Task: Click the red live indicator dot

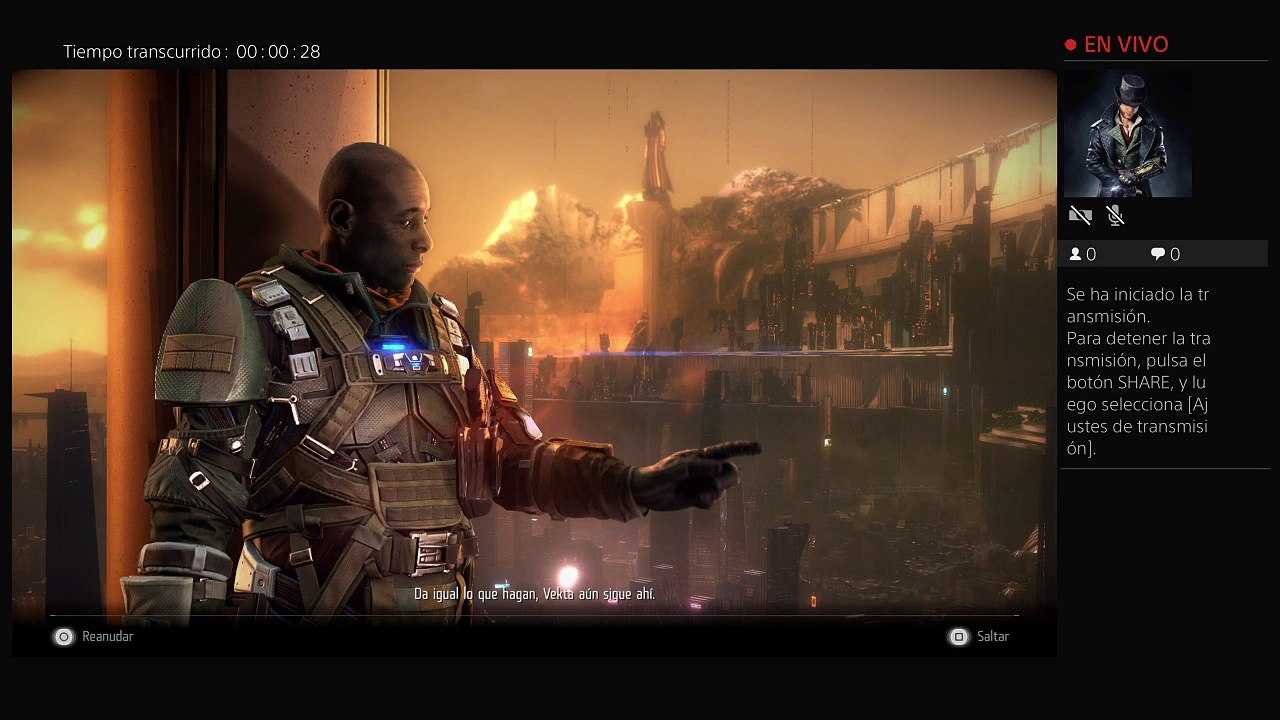Action: (x=1071, y=45)
